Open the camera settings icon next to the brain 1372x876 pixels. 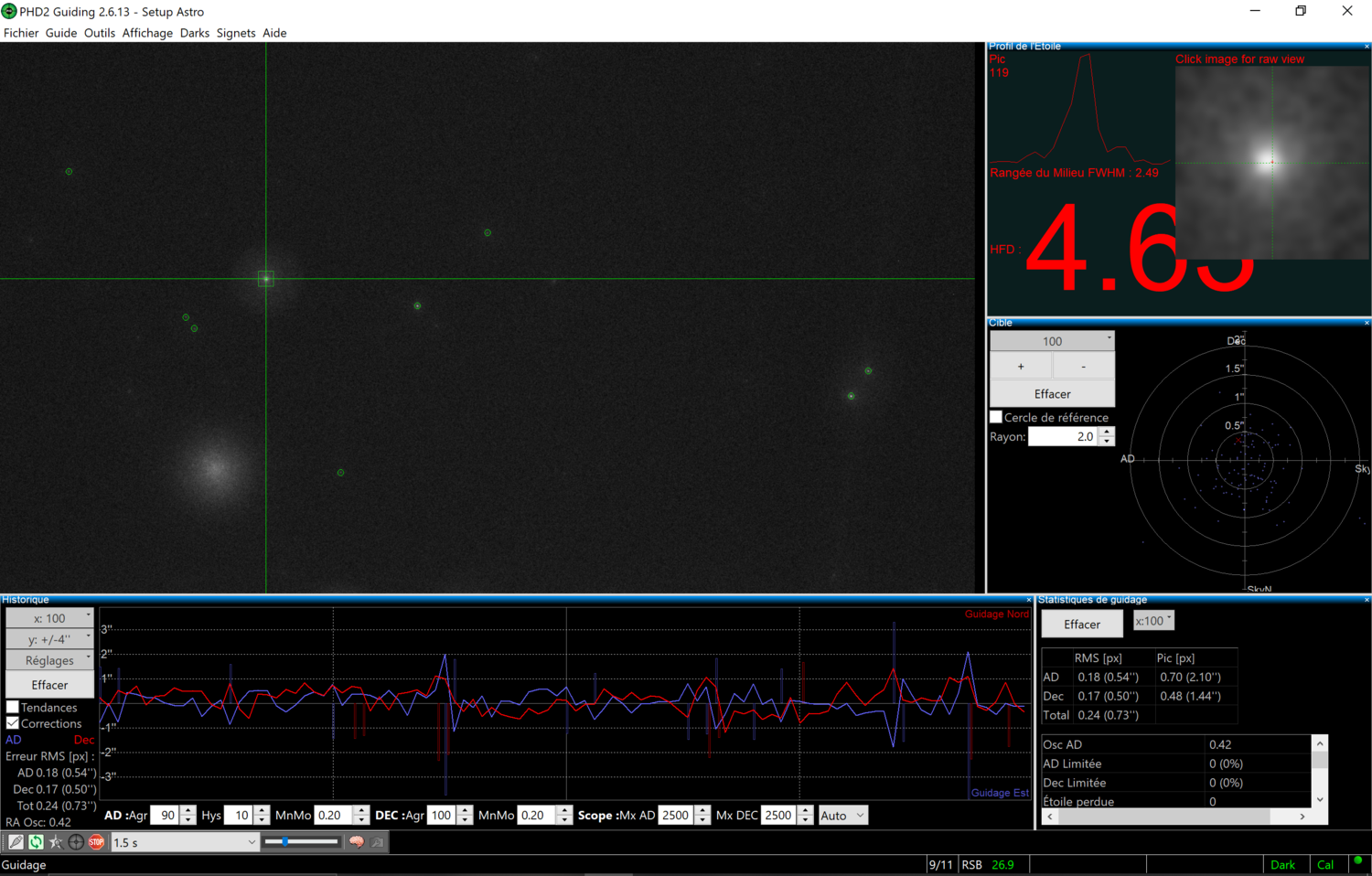click(377, 842)
